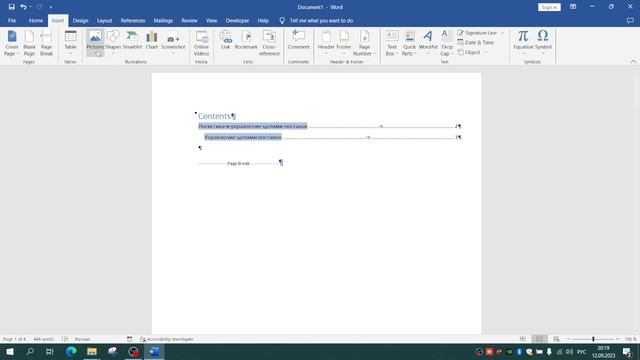Open the Cover Page gallery

pyautogui.click(x=11, y=43)
